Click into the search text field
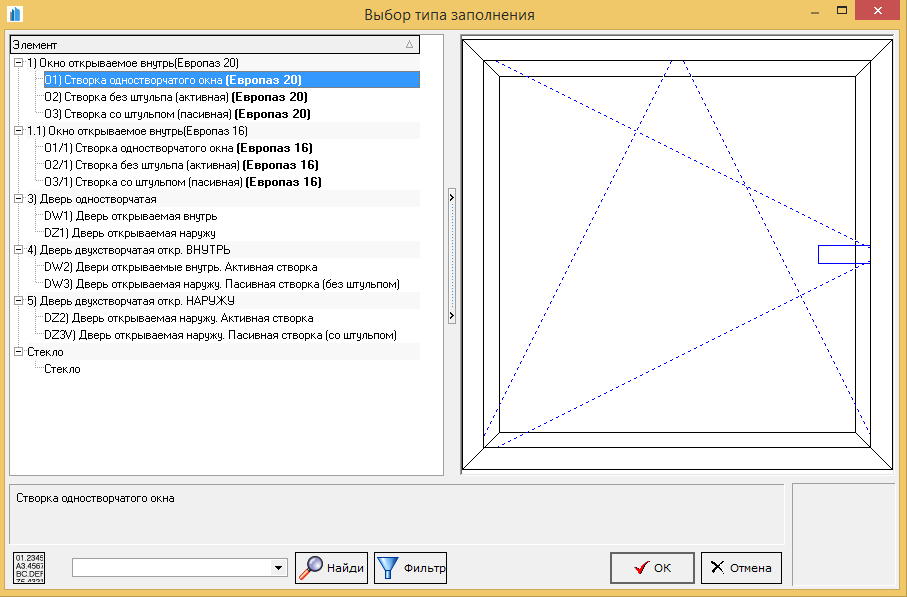 [171, 567]
